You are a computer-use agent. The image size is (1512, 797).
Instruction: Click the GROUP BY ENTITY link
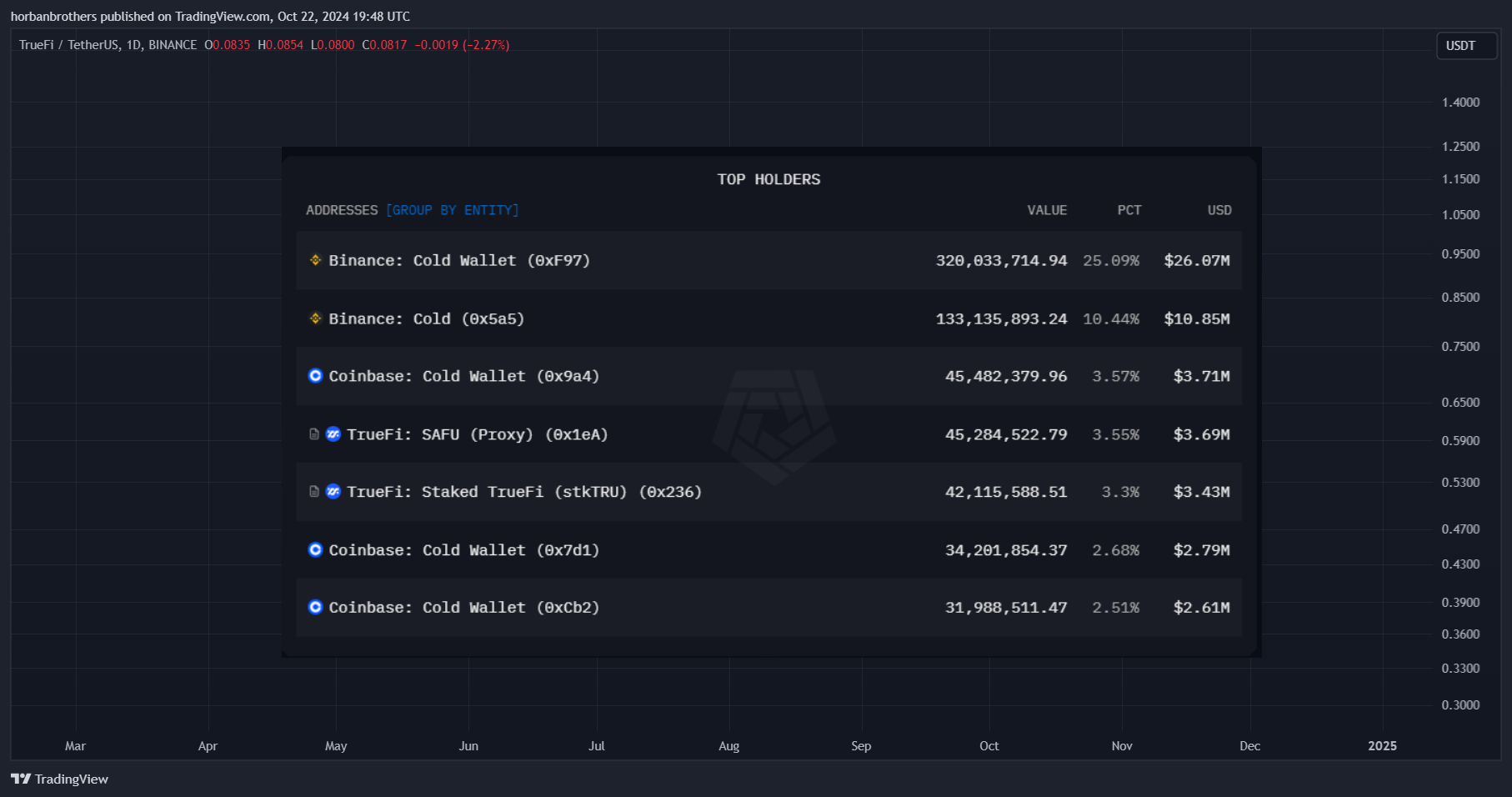pyautogui.click(x=453, y=210)
